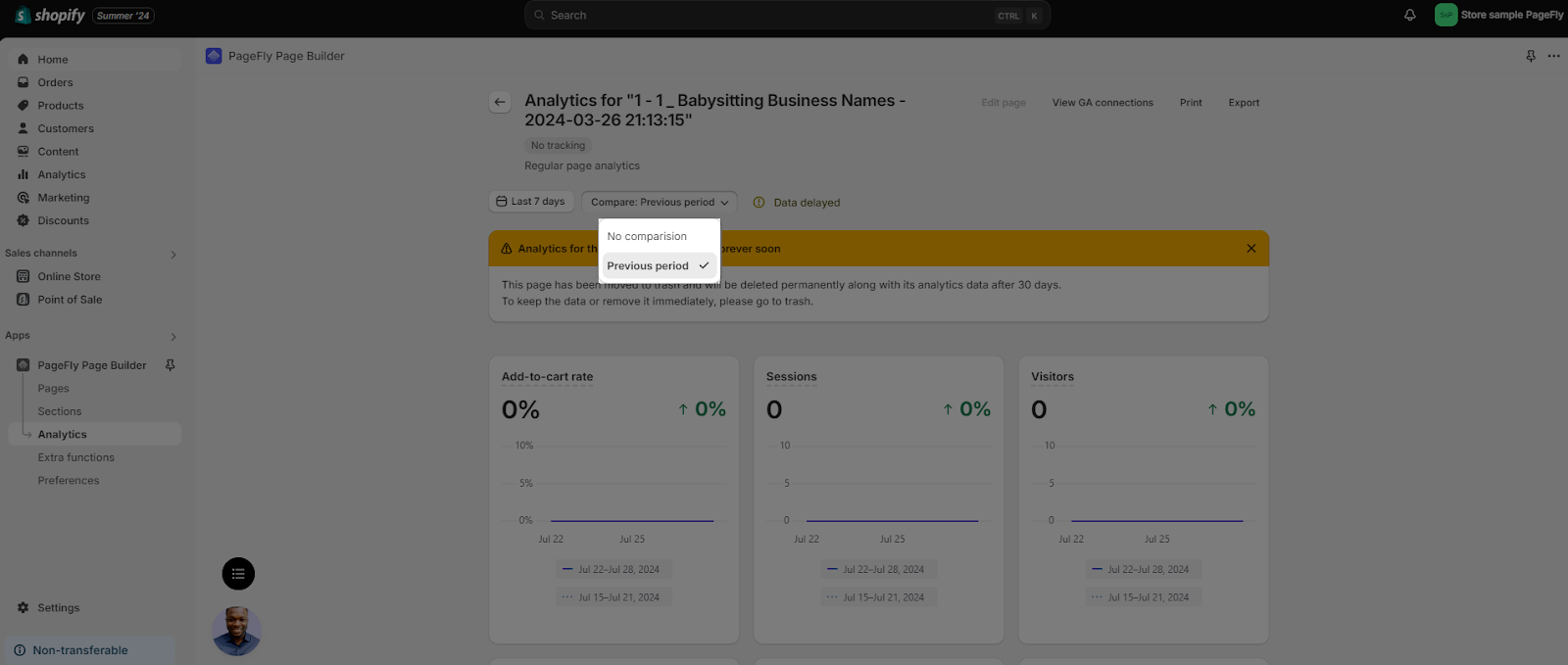The width and height of the screenshot is (1568, 665).
Task: Choose the checked "Previous period" option
Action: click(657, 266)
